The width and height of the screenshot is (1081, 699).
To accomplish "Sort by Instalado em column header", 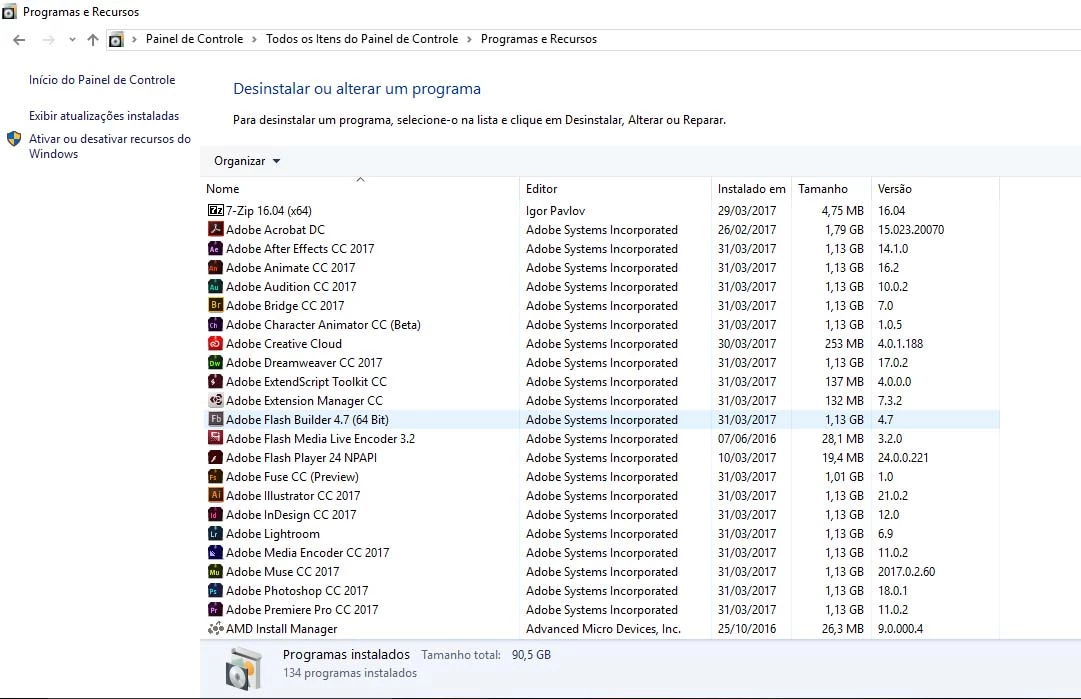I will pos(751,188).
